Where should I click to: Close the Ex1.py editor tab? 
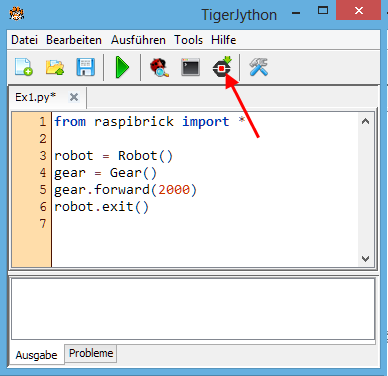(x=74, y=97)
